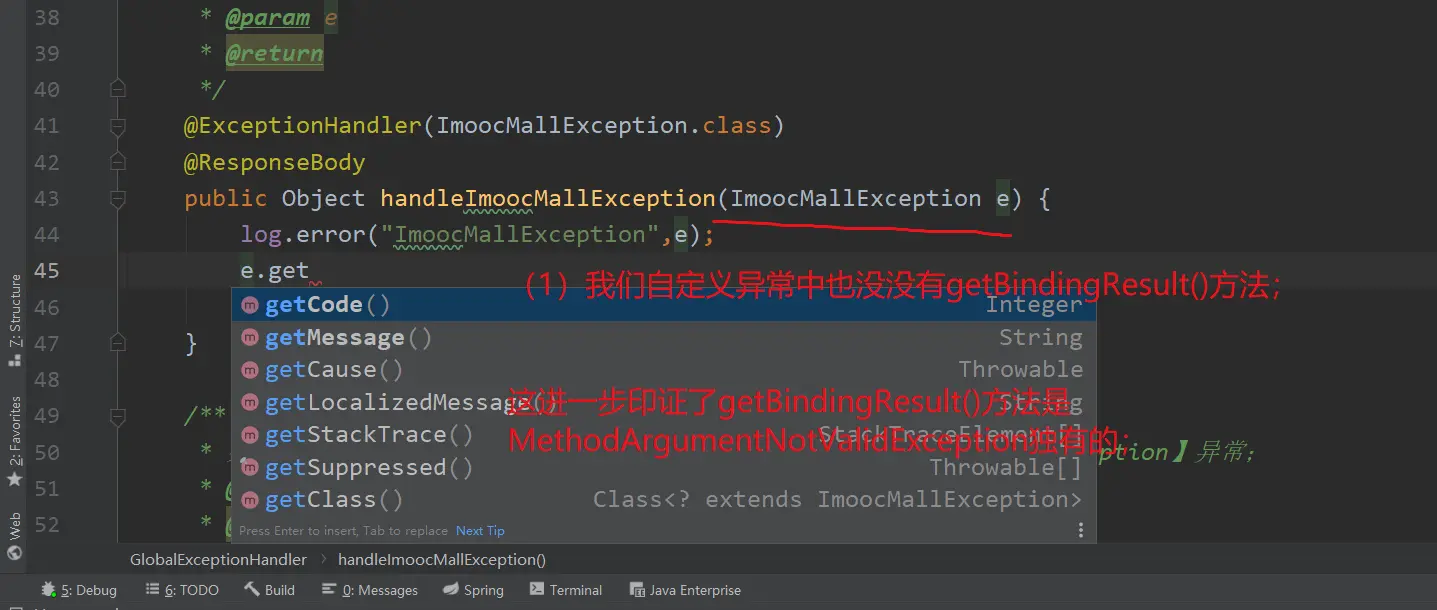
Task: Show the 0: Messages panel
Action: (369, 590)
